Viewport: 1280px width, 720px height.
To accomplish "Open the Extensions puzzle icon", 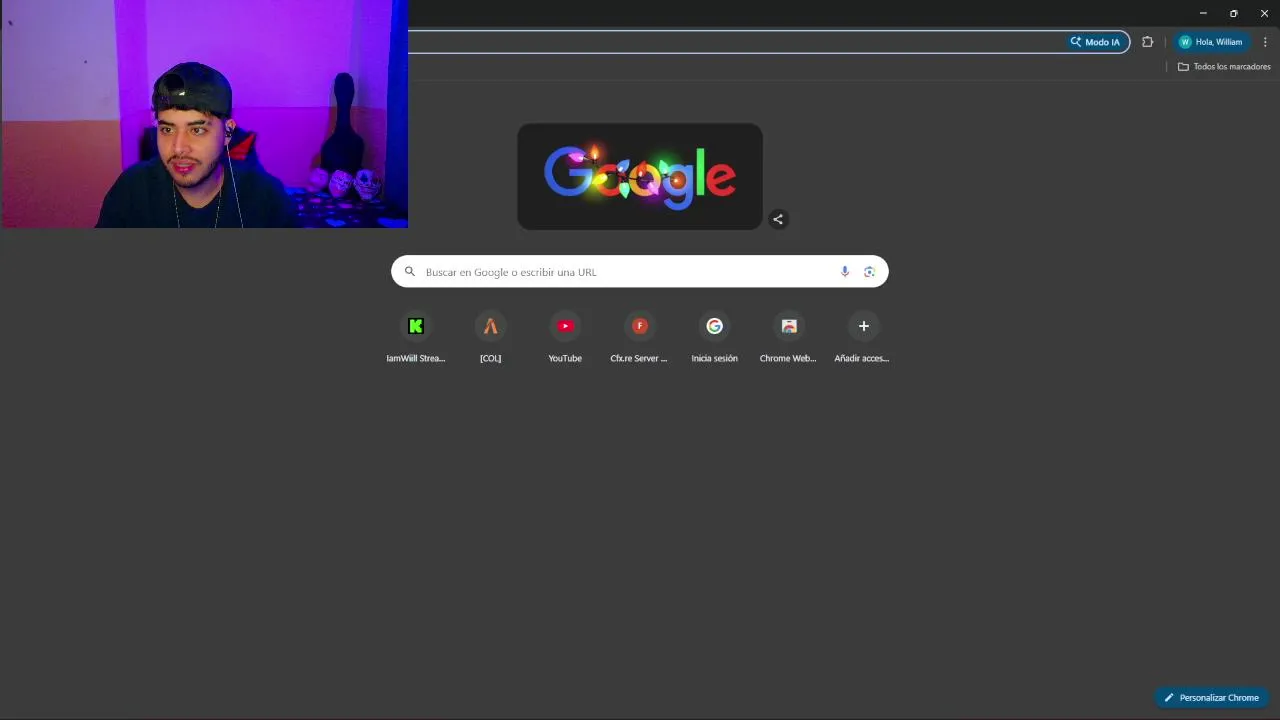I will [1147, 42].
